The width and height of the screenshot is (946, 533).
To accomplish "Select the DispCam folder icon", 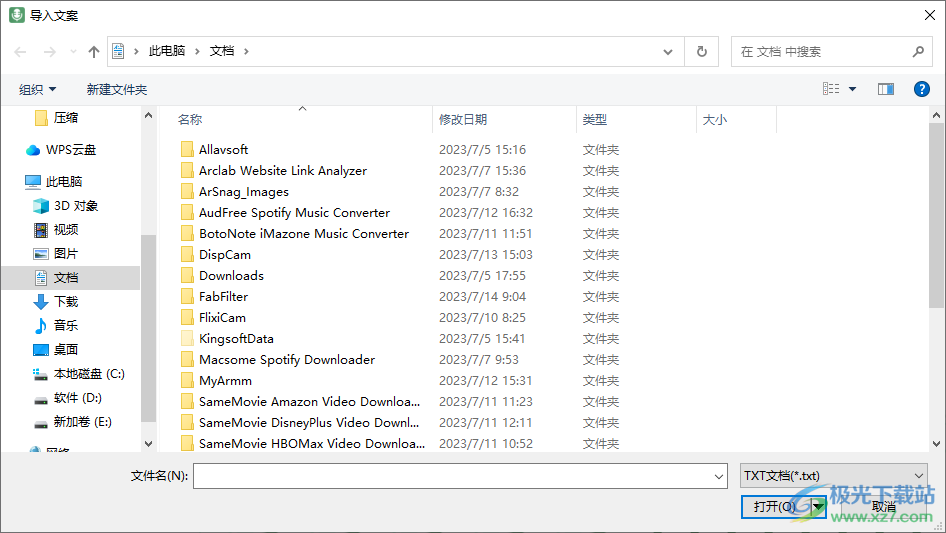I will [188, 255].
